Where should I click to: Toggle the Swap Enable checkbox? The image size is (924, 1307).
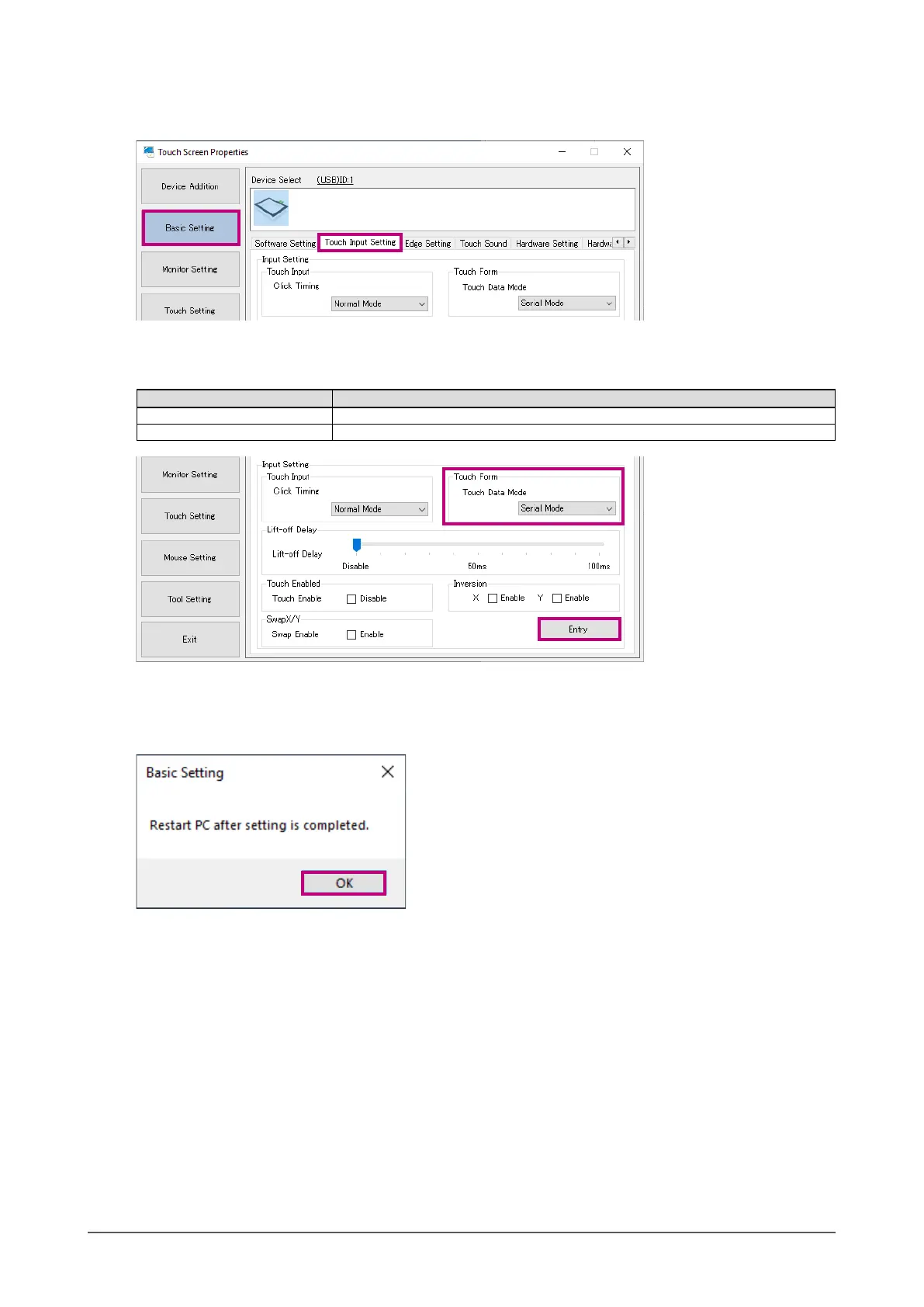point(351,635)
